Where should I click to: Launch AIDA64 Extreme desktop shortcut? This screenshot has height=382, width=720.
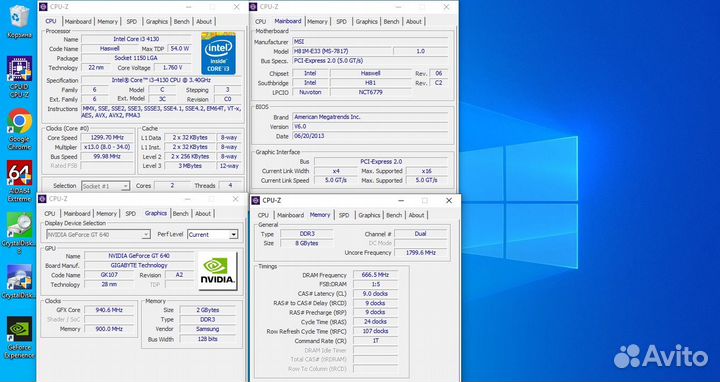(19, 181)
